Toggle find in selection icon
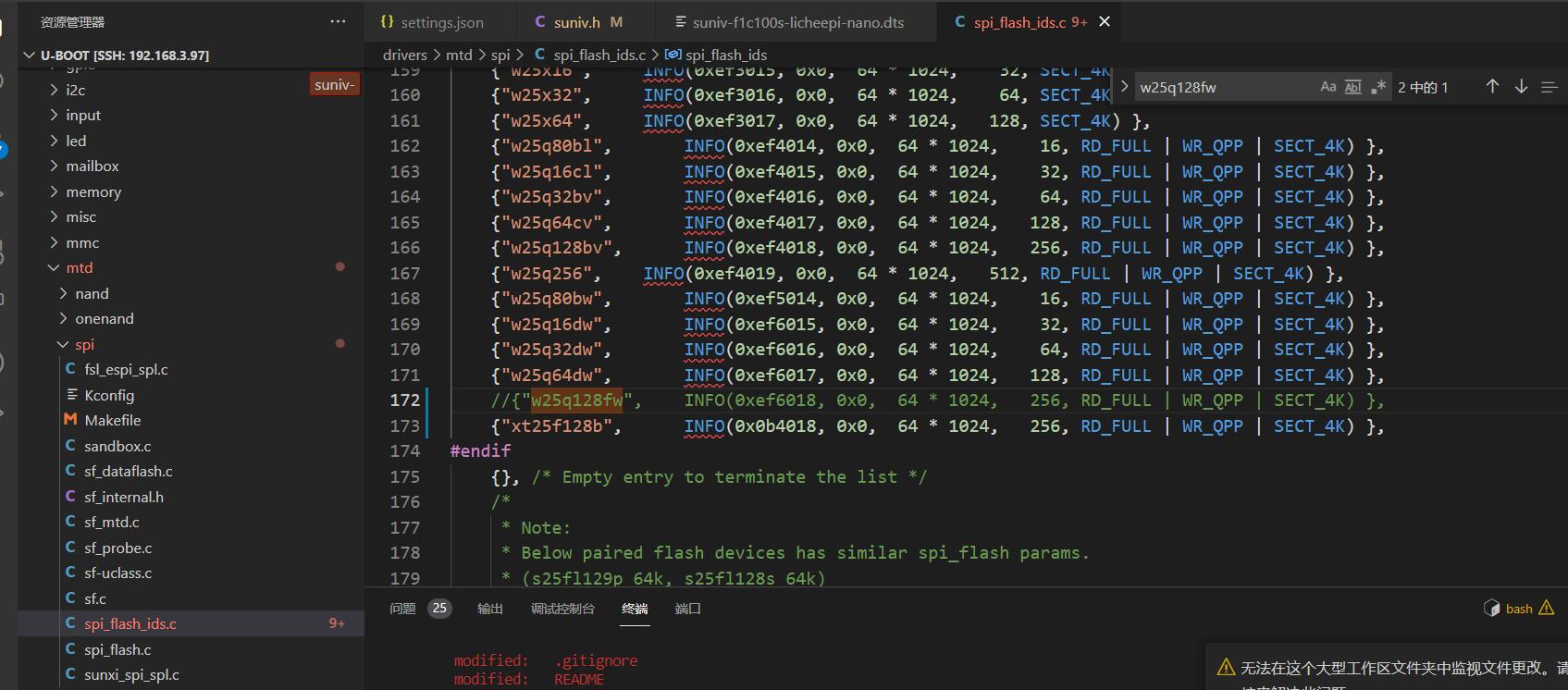This screenshot has height=690, width=1568. click(1549, 87)
